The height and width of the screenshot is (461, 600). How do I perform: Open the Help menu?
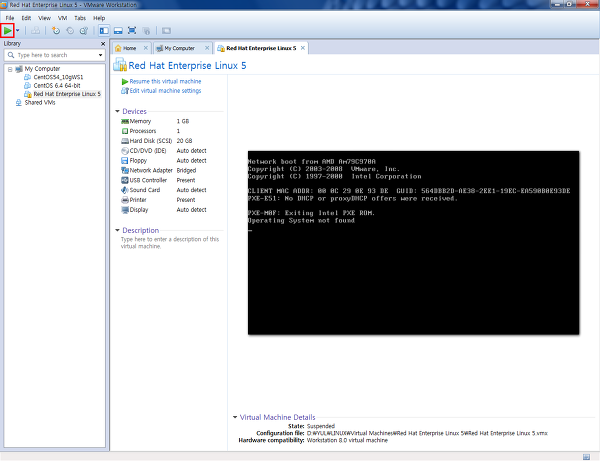coord(99,18)
